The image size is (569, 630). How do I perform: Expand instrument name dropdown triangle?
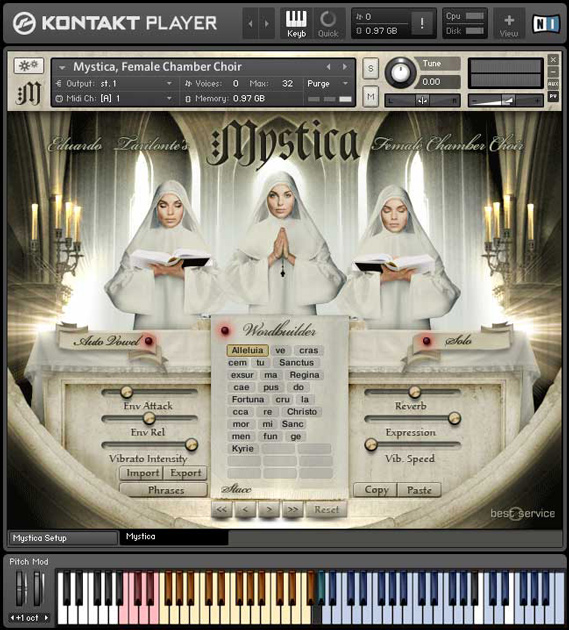[x=62, y=68]
